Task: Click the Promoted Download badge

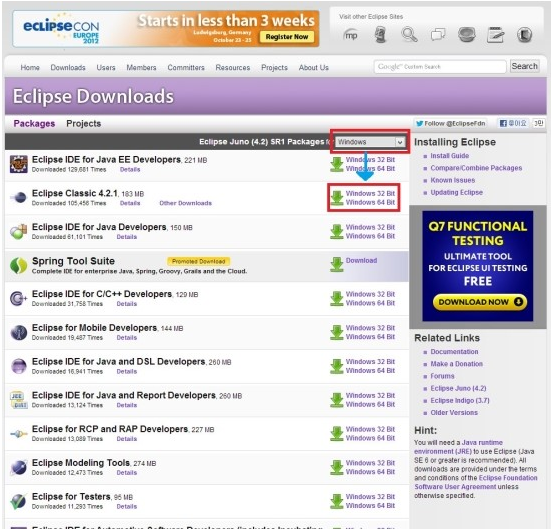Action: tap(199, 261)
